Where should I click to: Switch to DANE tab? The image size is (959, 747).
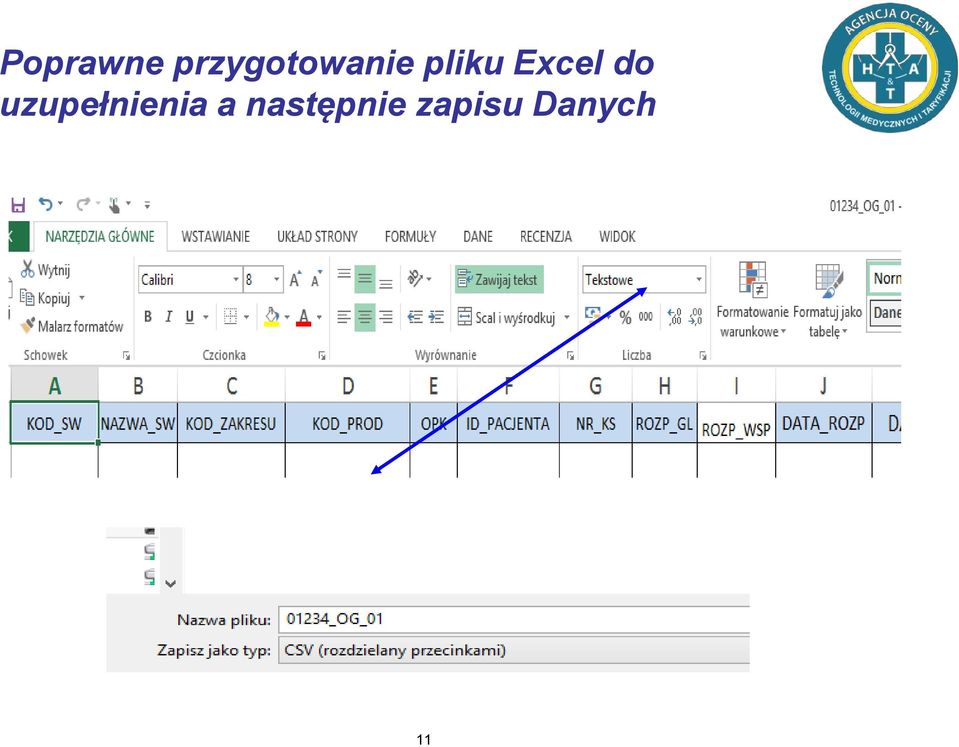[478, 236]
